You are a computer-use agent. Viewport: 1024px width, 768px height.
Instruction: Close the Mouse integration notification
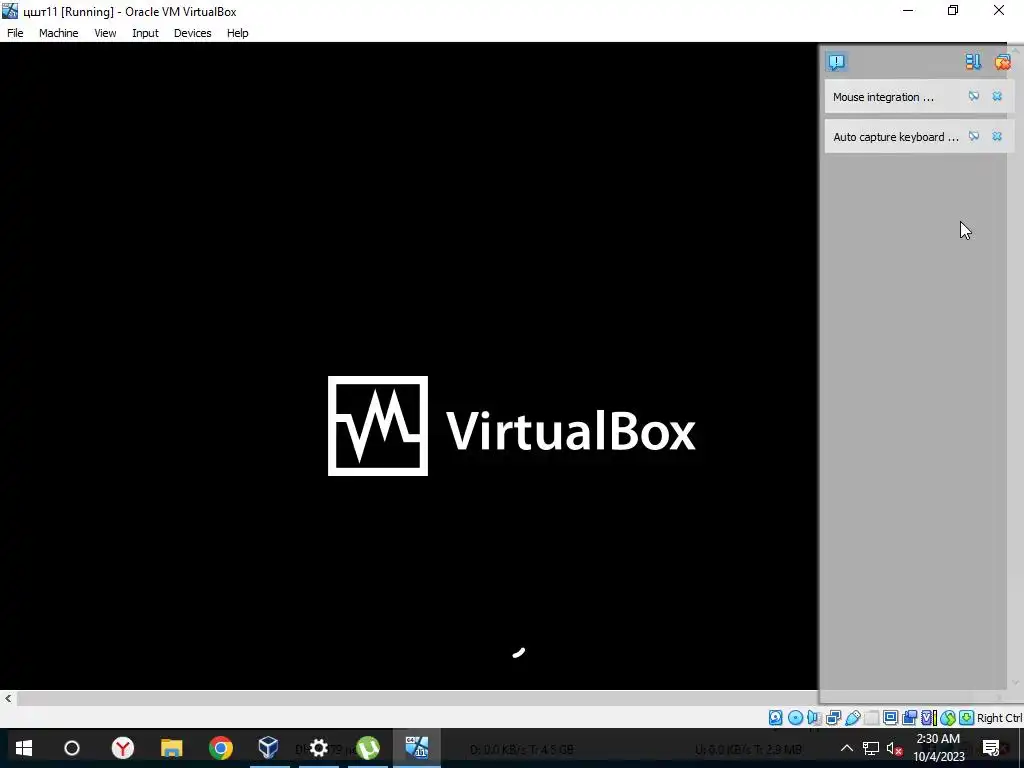(x=997, y=97)
